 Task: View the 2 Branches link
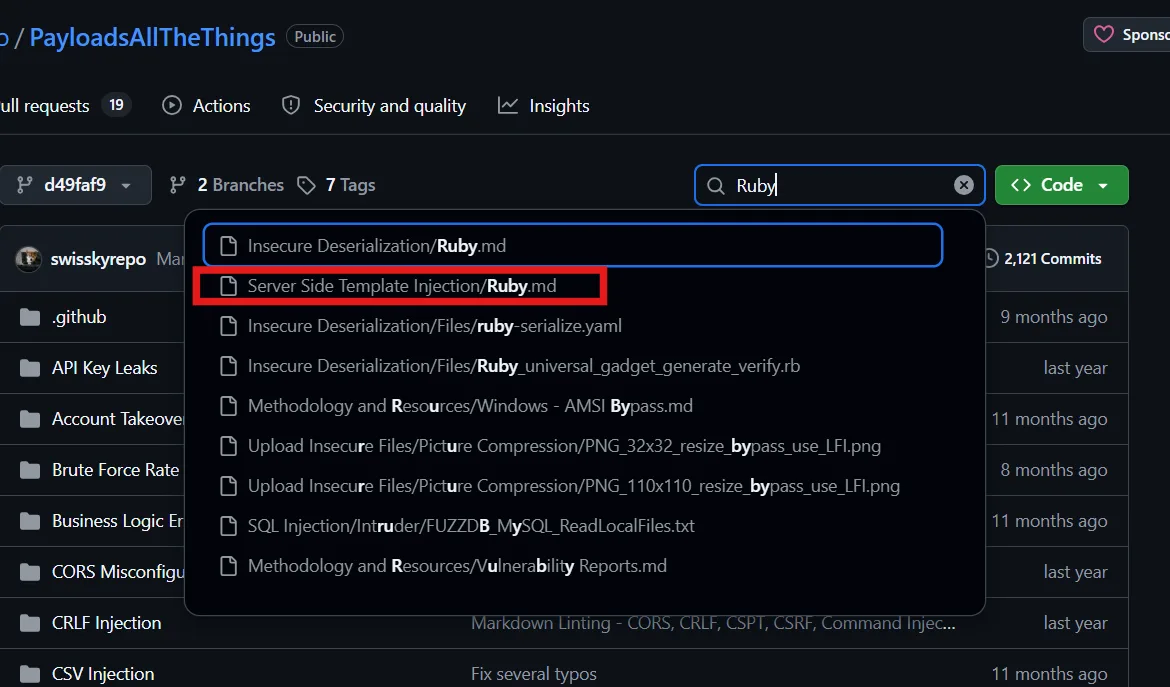tap(227, 185)
